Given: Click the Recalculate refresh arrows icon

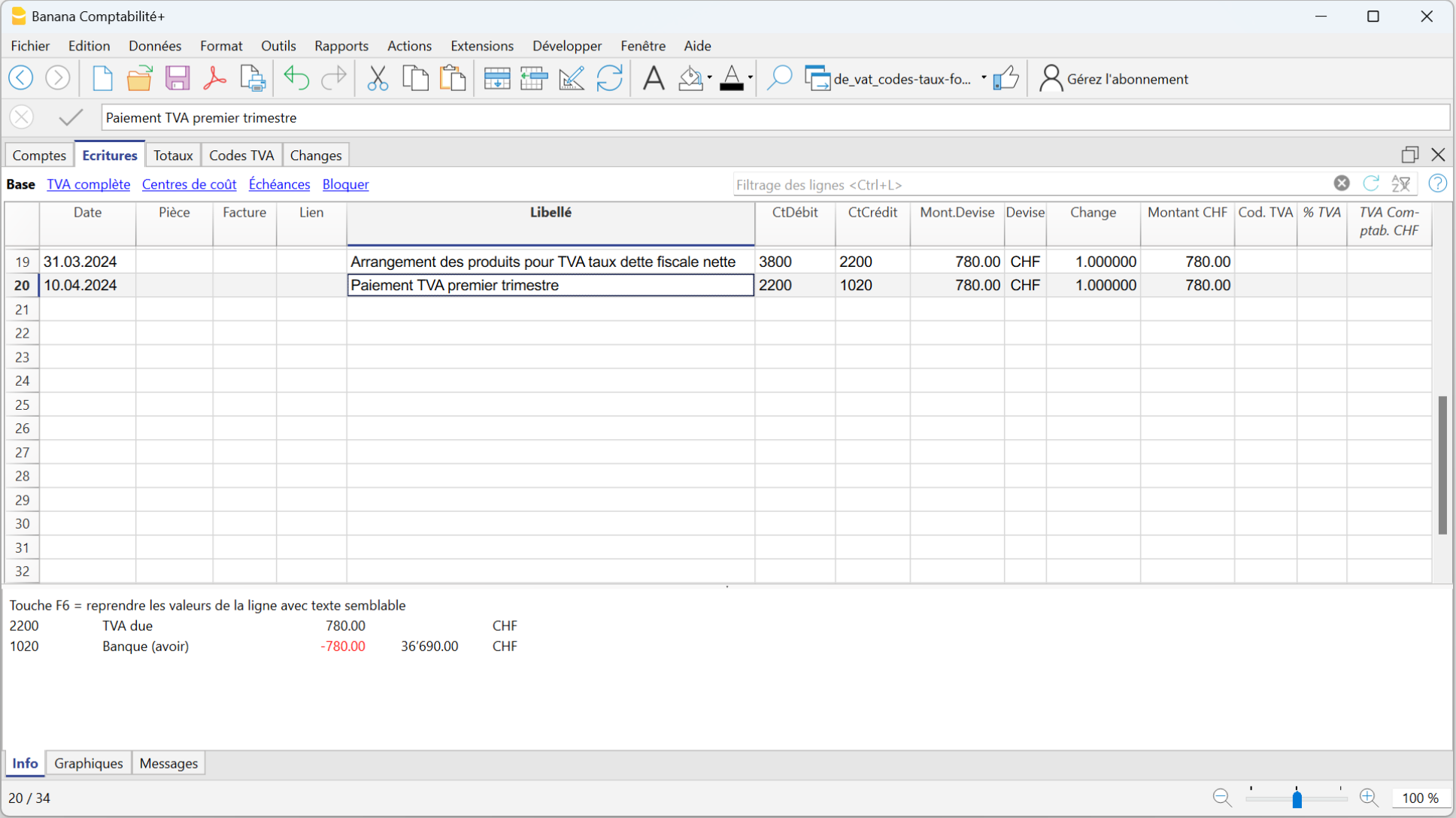Looking at the screenshot, I should pos(609,78).
